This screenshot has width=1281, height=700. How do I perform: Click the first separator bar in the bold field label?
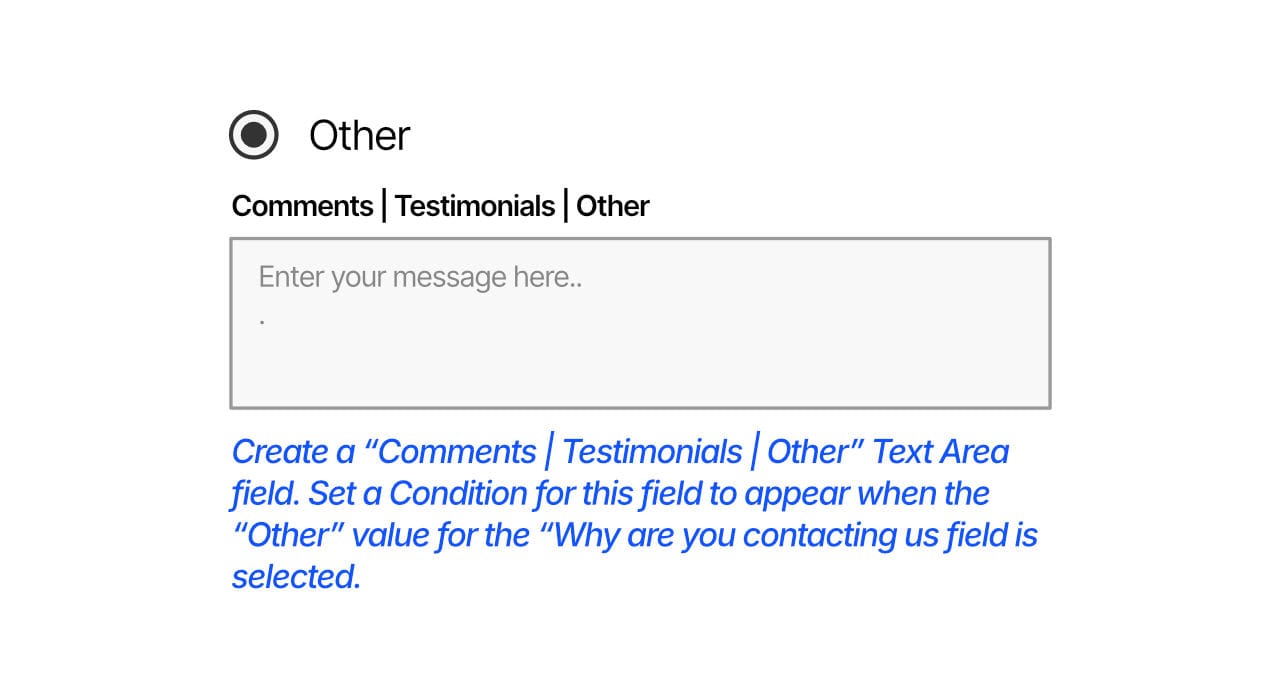click(384, 206)
